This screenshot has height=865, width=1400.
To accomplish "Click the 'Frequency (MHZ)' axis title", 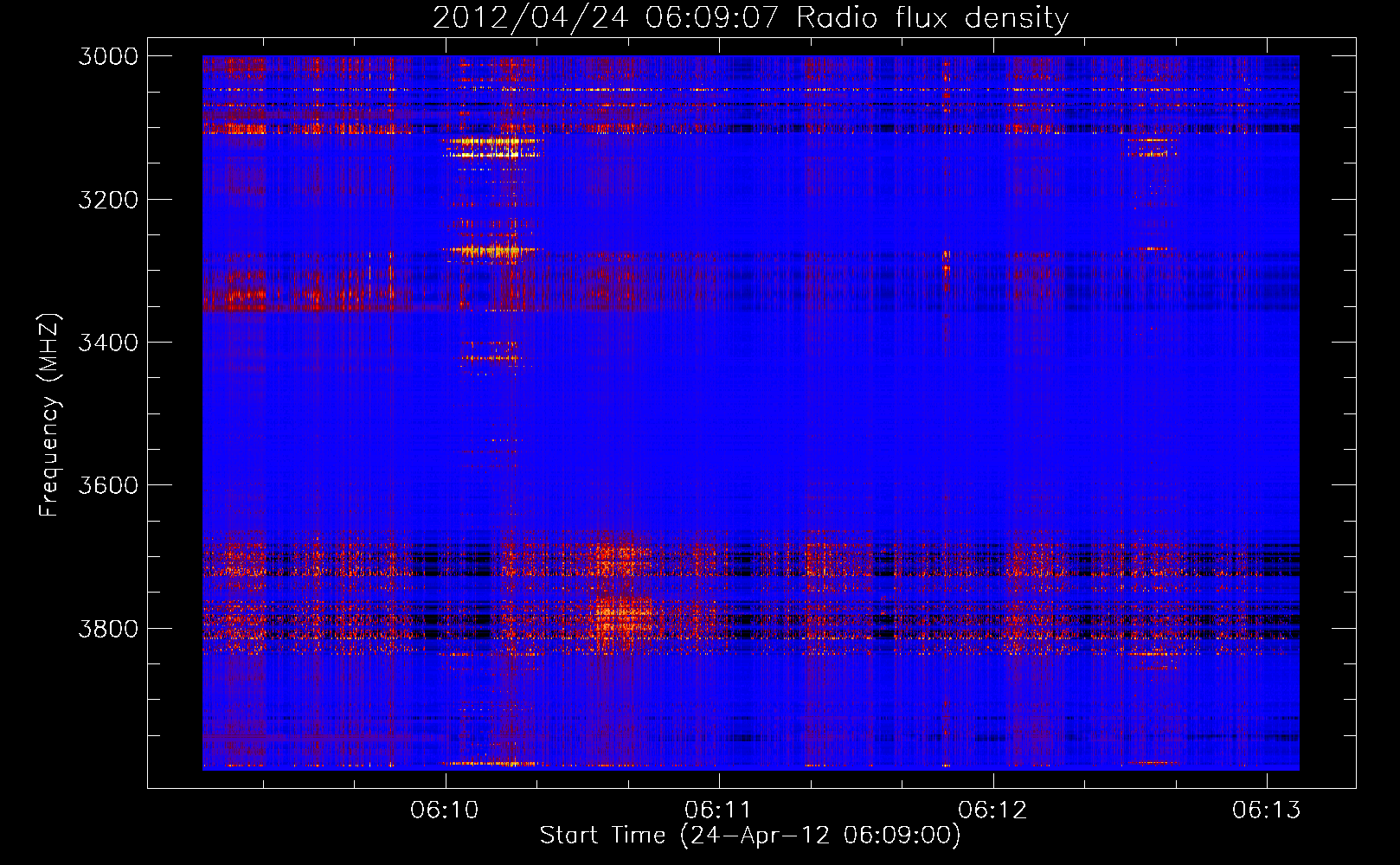I will pos(50,414).
